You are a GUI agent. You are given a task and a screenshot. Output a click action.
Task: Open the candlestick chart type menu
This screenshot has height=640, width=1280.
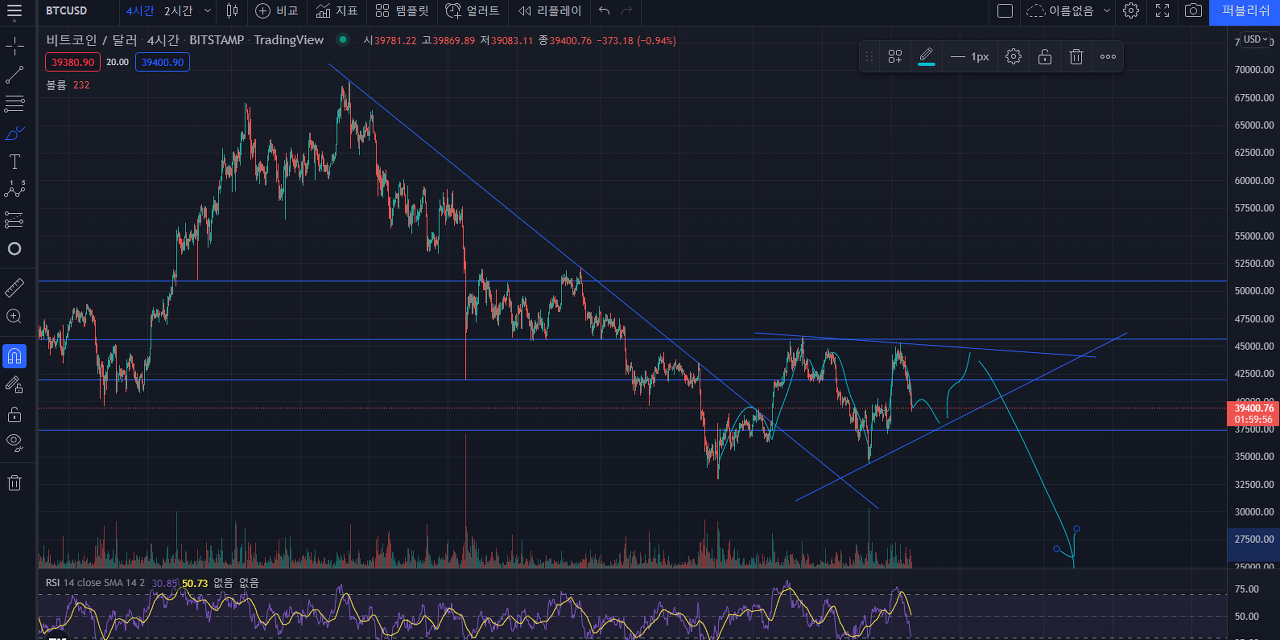pyautogui.click(x=232, y=11)
